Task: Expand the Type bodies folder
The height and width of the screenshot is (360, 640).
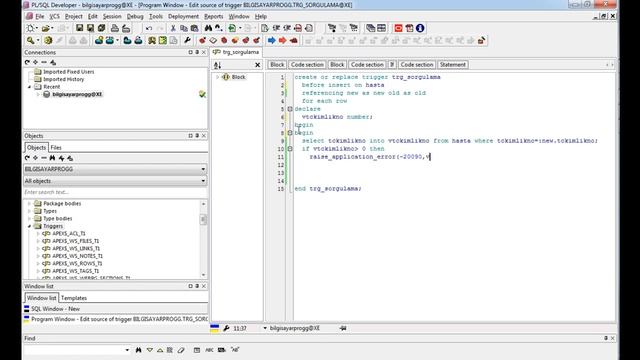Action: [29, 219]
